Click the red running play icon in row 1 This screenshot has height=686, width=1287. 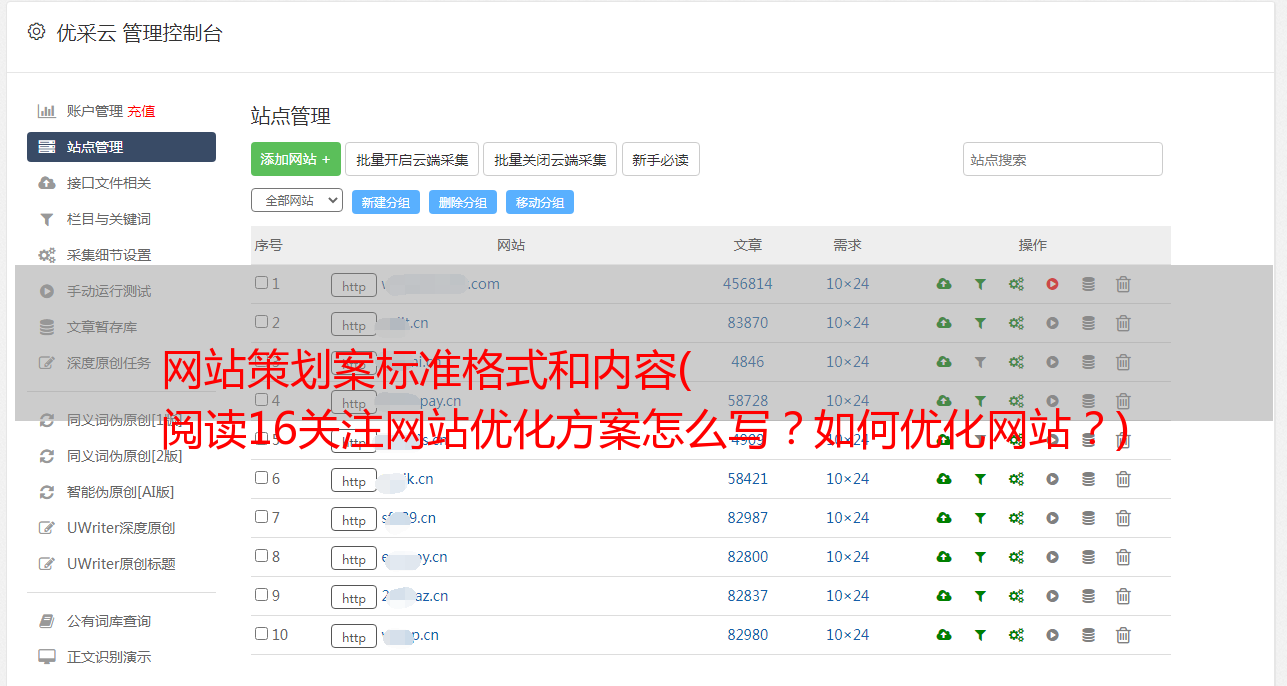[1052, 284]
